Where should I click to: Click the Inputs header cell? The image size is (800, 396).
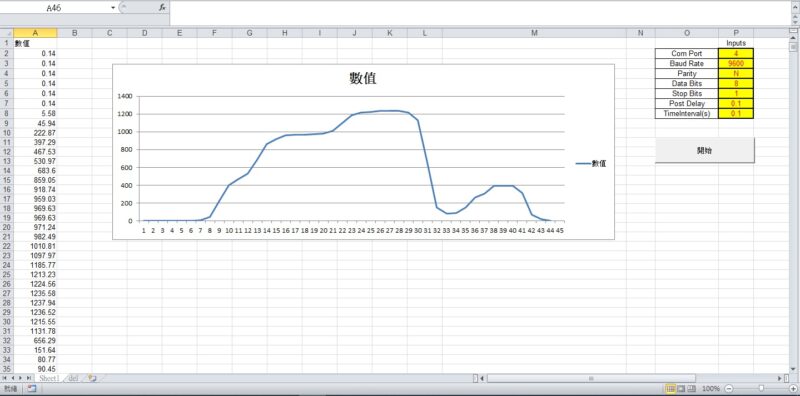[736, 43]
